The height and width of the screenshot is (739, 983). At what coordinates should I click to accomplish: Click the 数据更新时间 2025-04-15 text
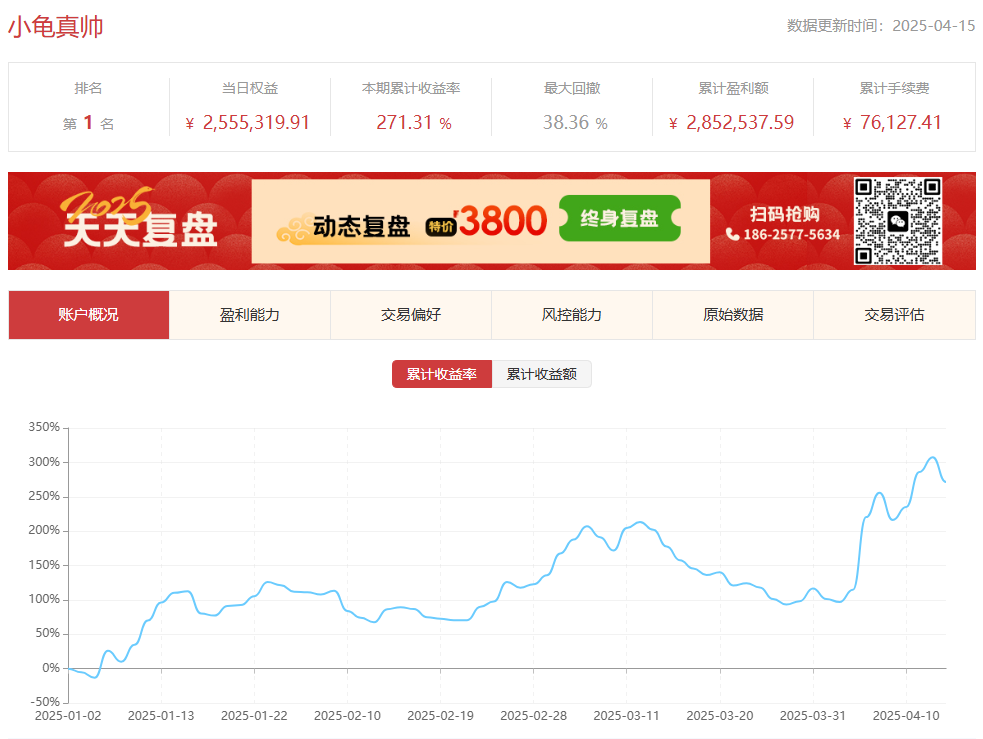[881, 26]
